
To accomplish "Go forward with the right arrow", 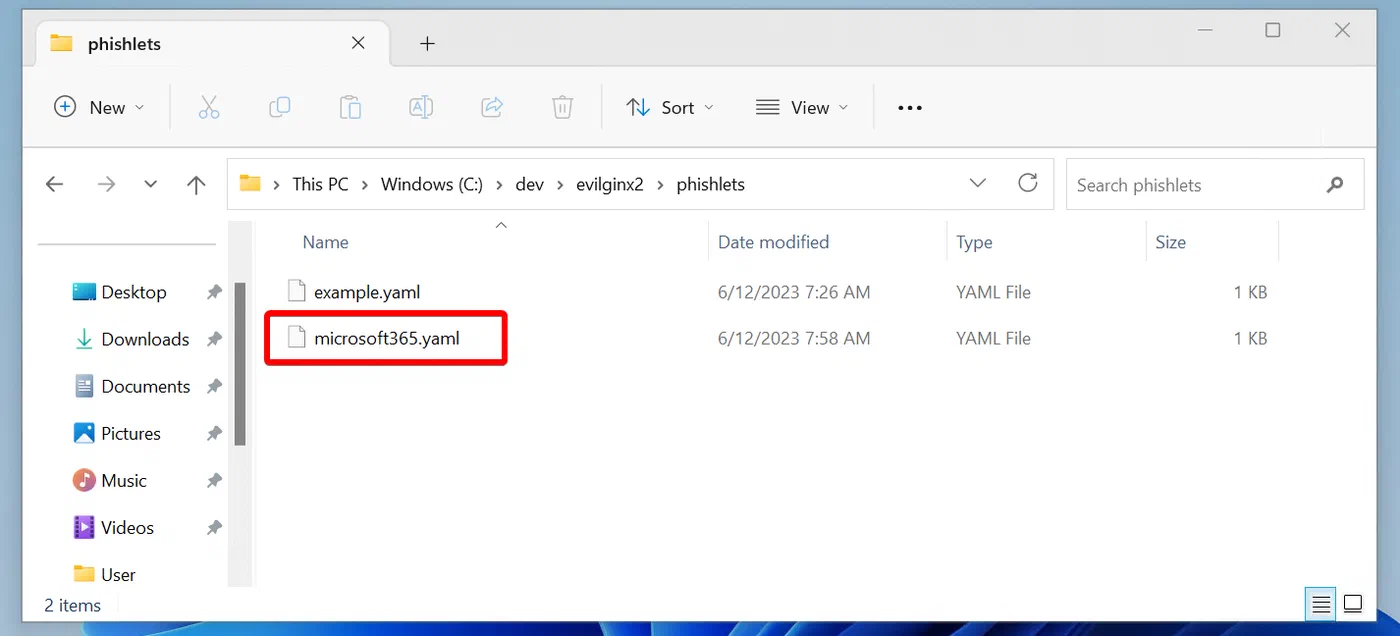I will (106, 184).
